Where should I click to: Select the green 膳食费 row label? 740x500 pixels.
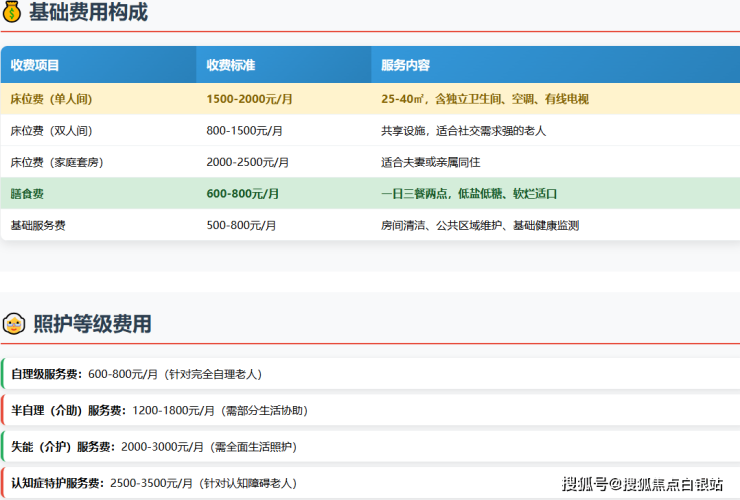pyautogui.click(x=27, y=194)
